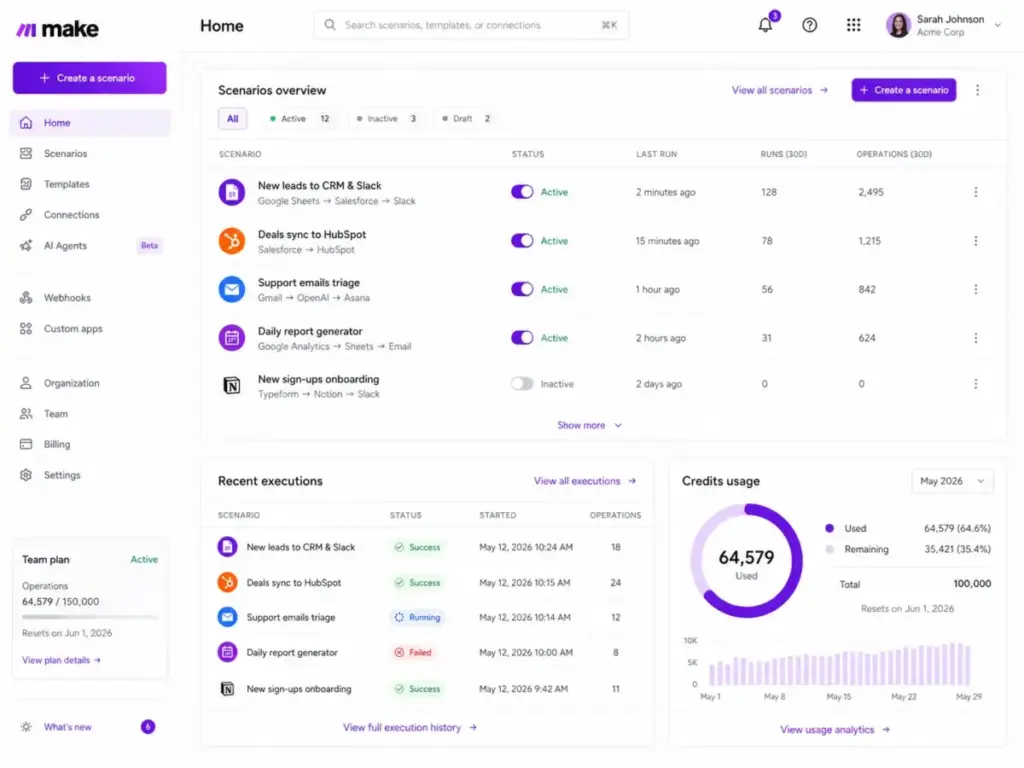Click the Connections link icon
The width and height of the screenshot is (1024, 768).
pyautogui.click(x=26, y=215)
